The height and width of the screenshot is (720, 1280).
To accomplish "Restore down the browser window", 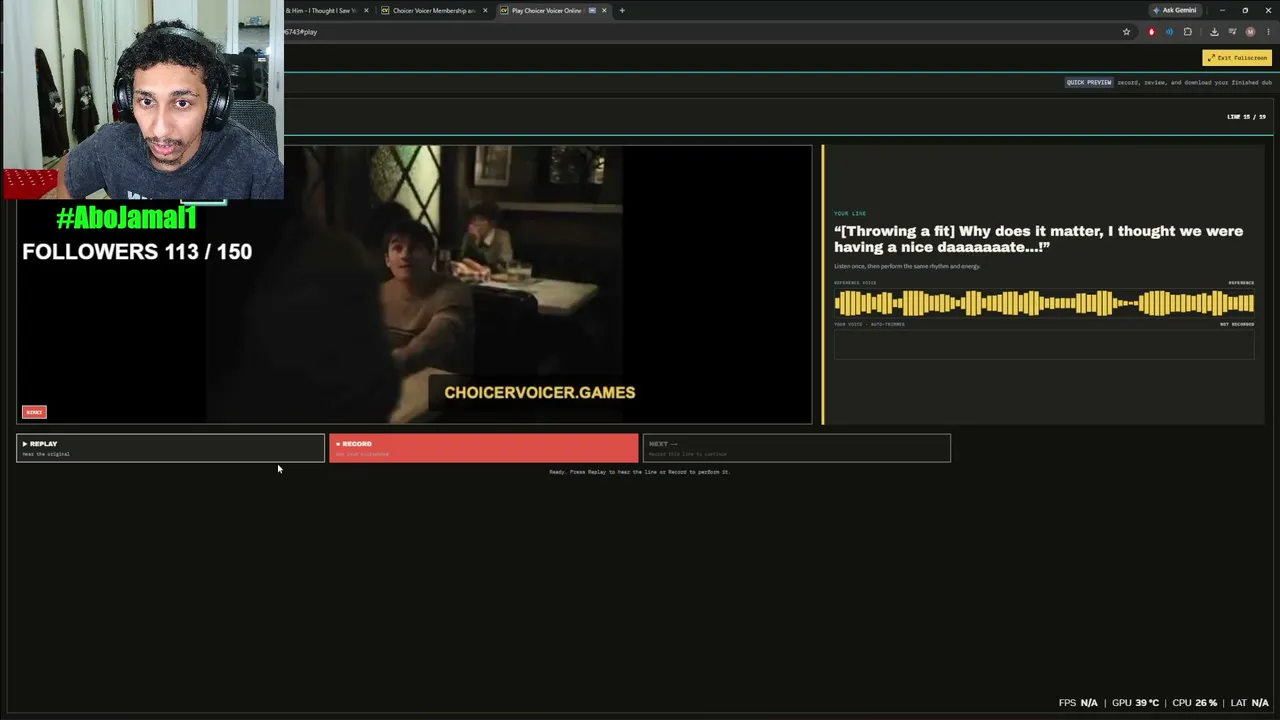I will [1245, 11].
